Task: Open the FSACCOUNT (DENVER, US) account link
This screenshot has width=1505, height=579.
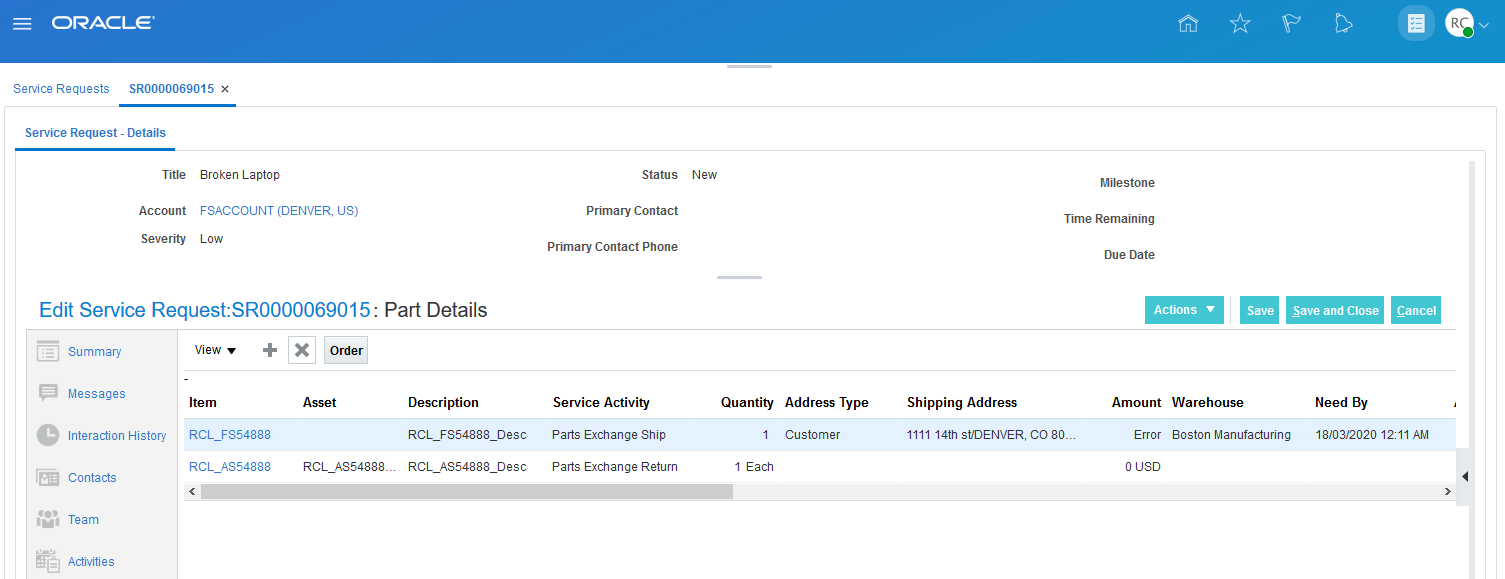Action: [x=278, y=210]
